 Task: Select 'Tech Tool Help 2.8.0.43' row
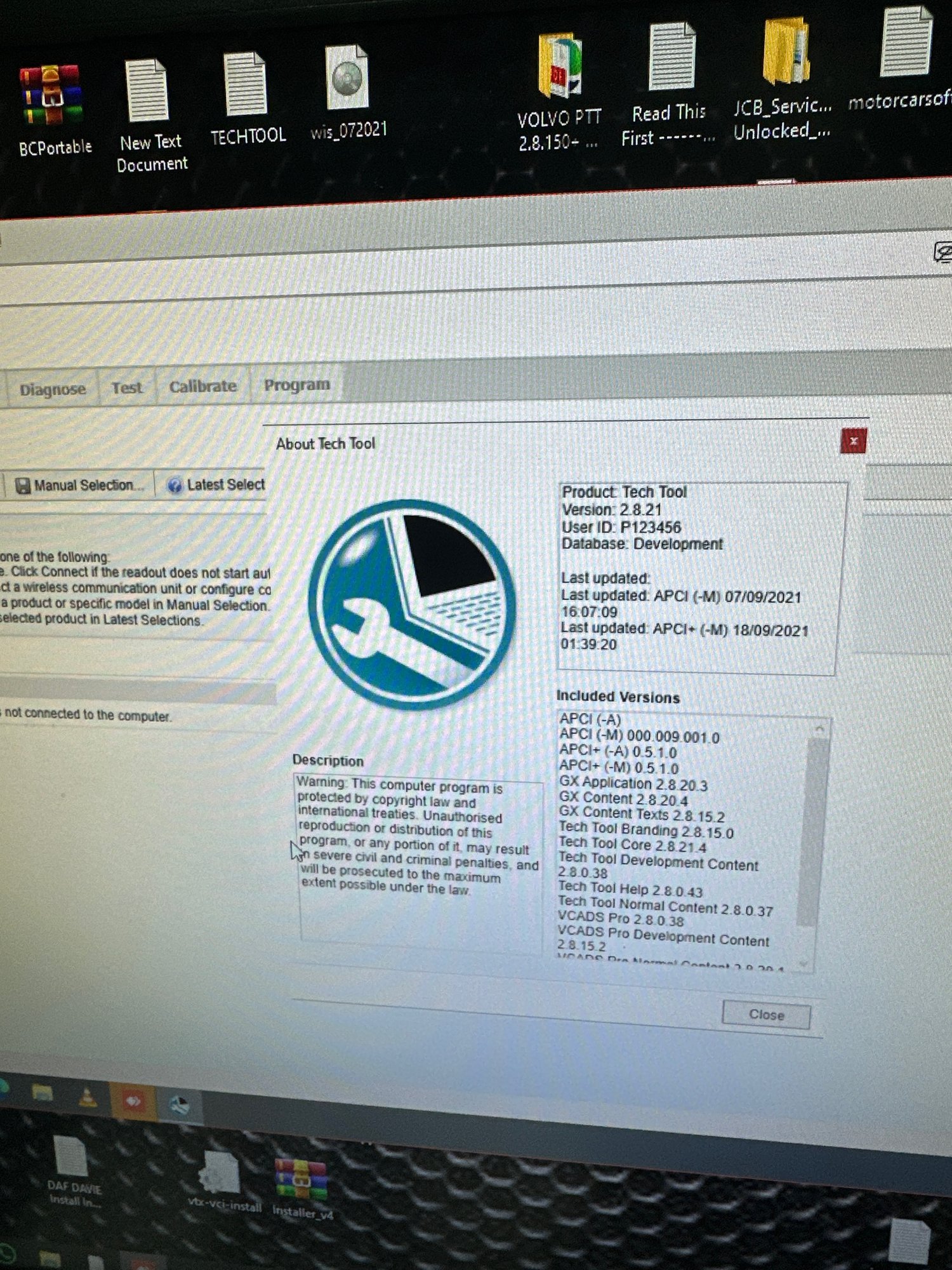tap(630, 888)
